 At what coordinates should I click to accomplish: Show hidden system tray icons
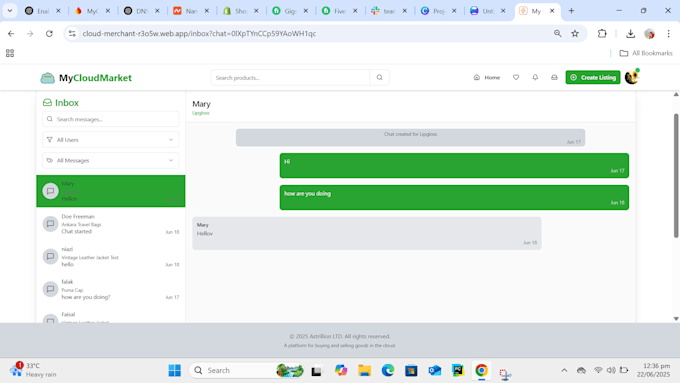pyautogui.click(x=564, y=370)
